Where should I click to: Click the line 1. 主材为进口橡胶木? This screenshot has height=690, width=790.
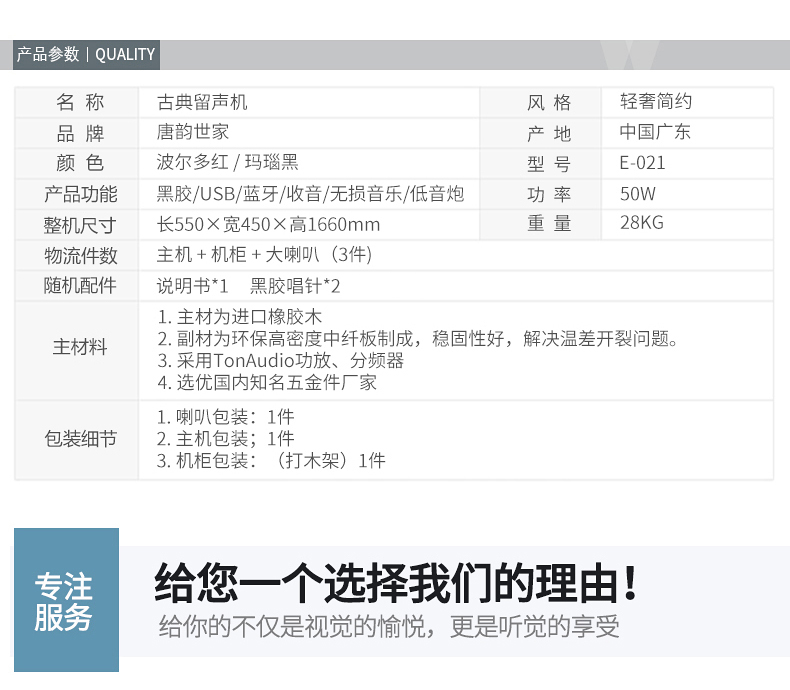coord(239,317)
